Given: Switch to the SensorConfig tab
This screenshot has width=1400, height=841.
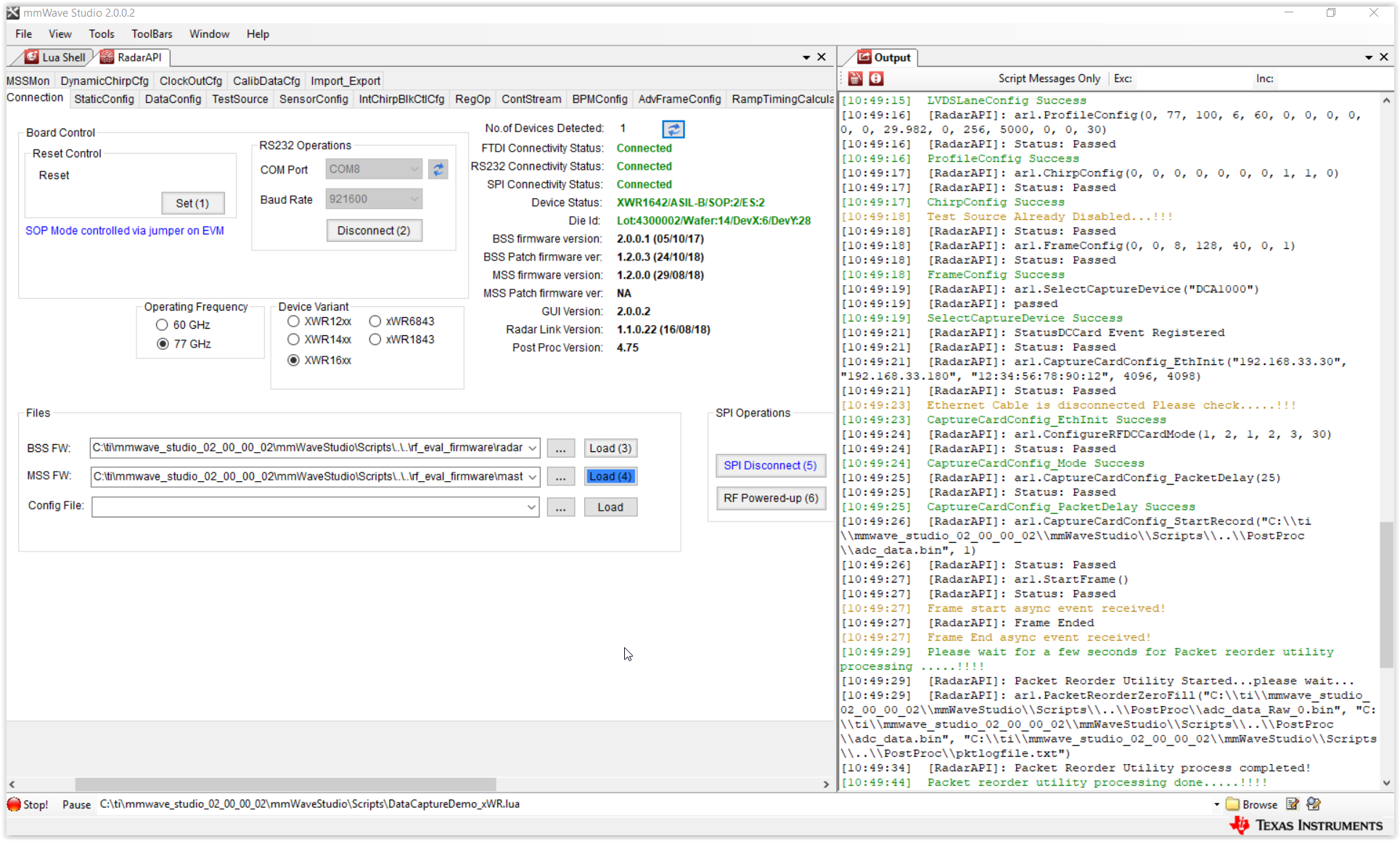Looking at the screenshot, I should point(314,99).
